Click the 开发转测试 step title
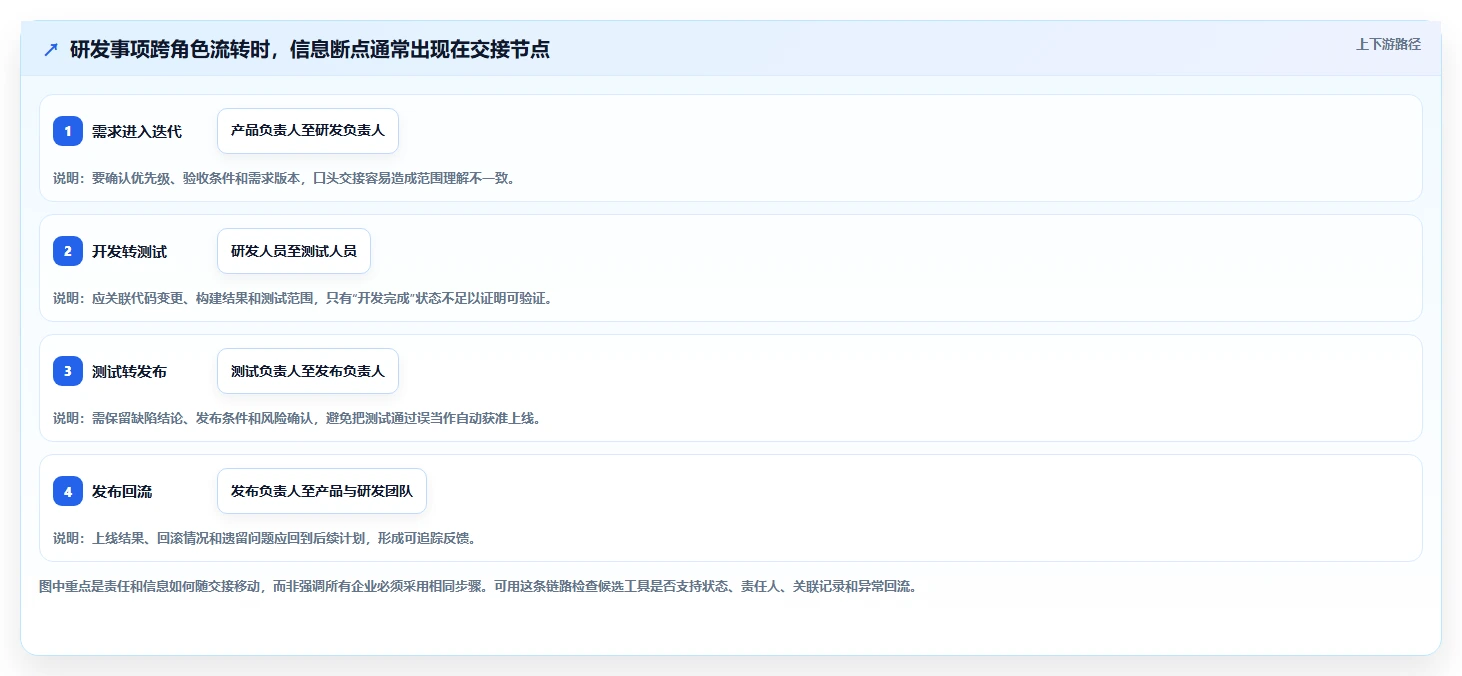 tap(129, 251)
